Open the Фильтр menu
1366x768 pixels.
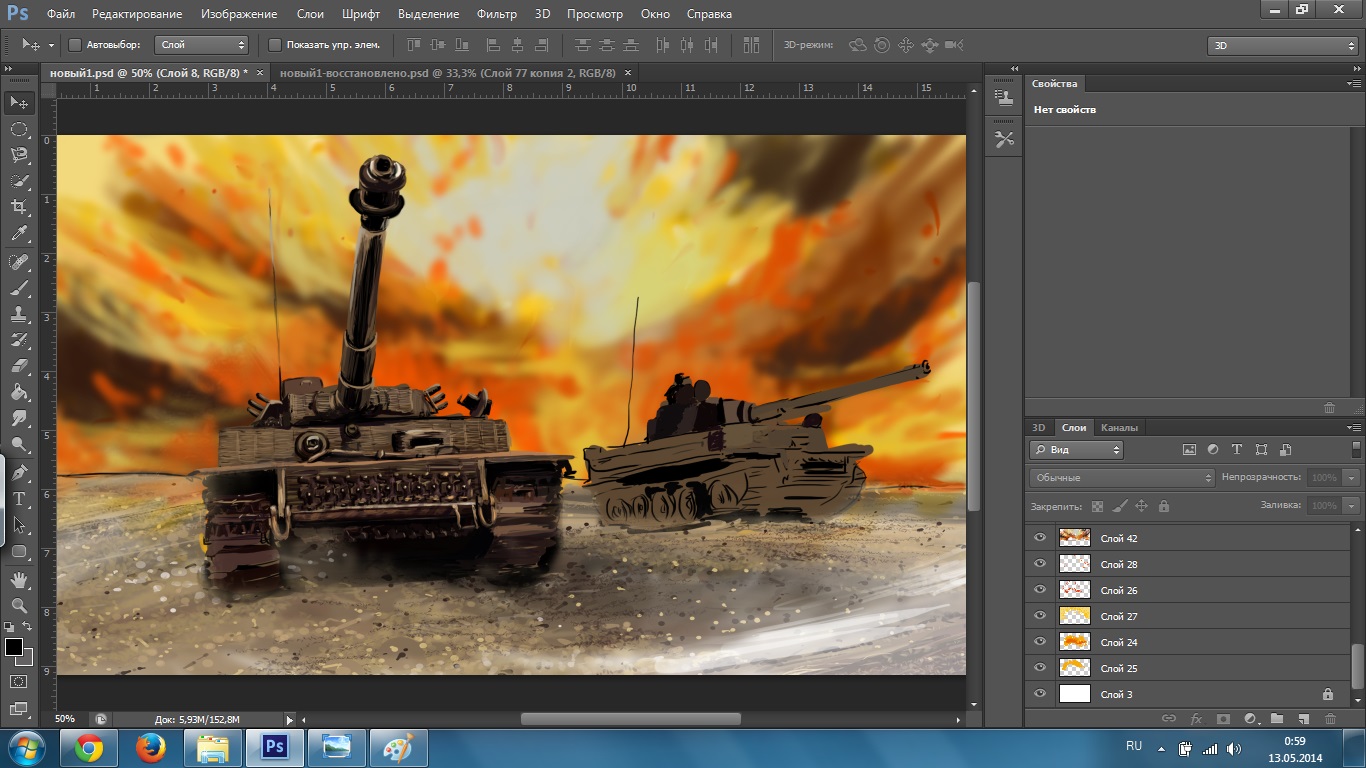coord(496,14)
